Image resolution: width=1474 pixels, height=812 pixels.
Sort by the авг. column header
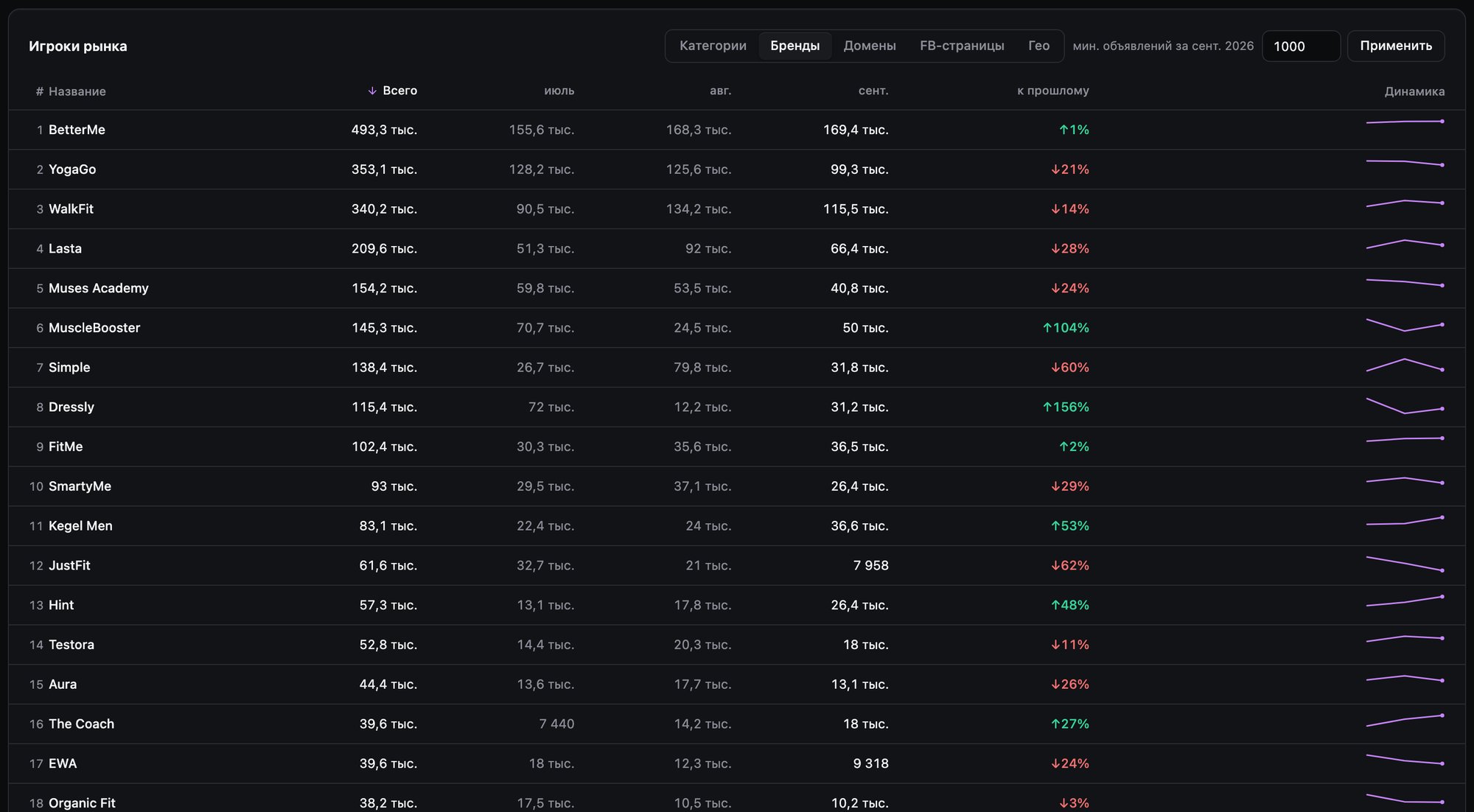720,91
